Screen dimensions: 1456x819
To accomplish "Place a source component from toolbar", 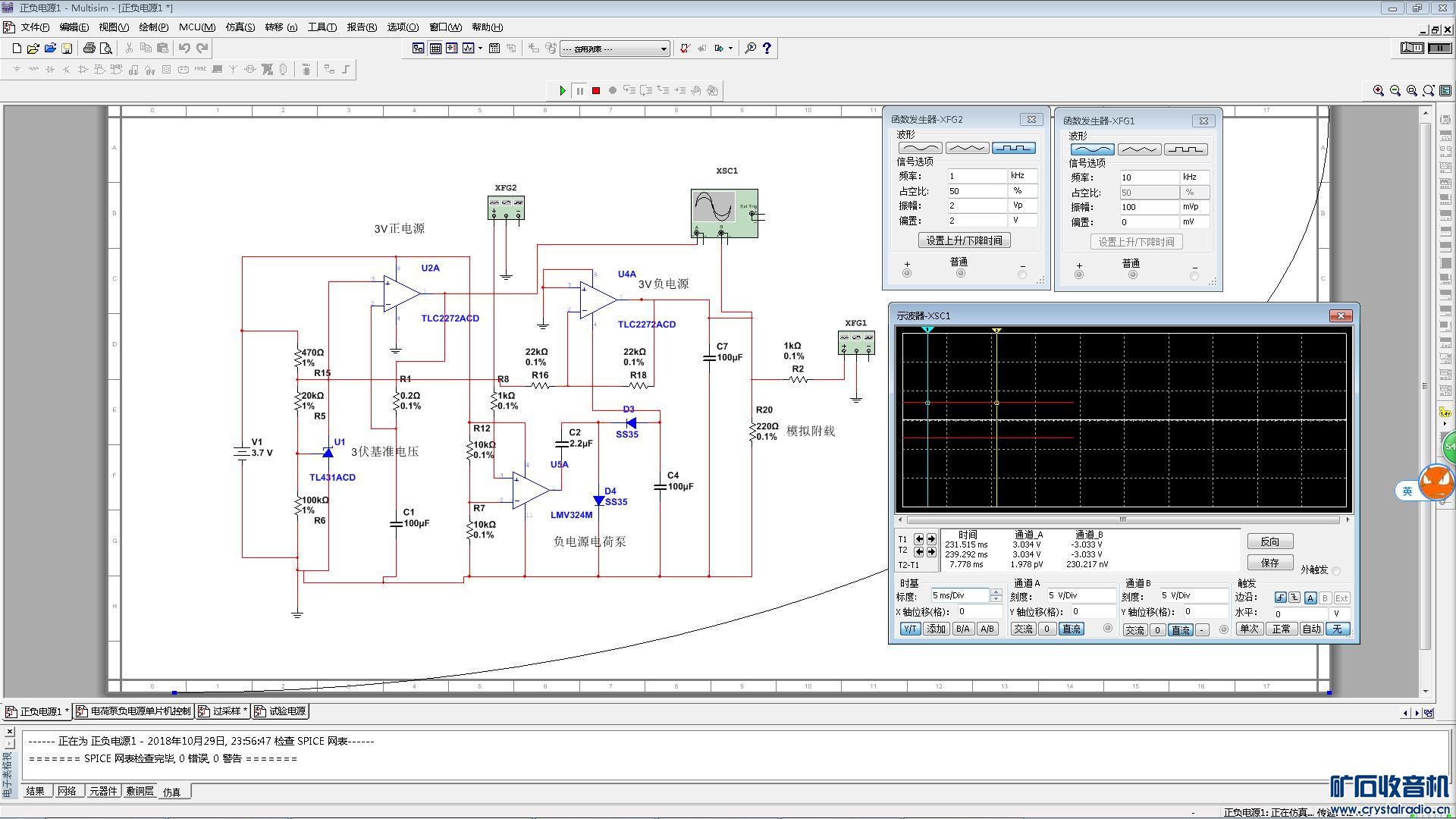I will (x=17, y=70).
